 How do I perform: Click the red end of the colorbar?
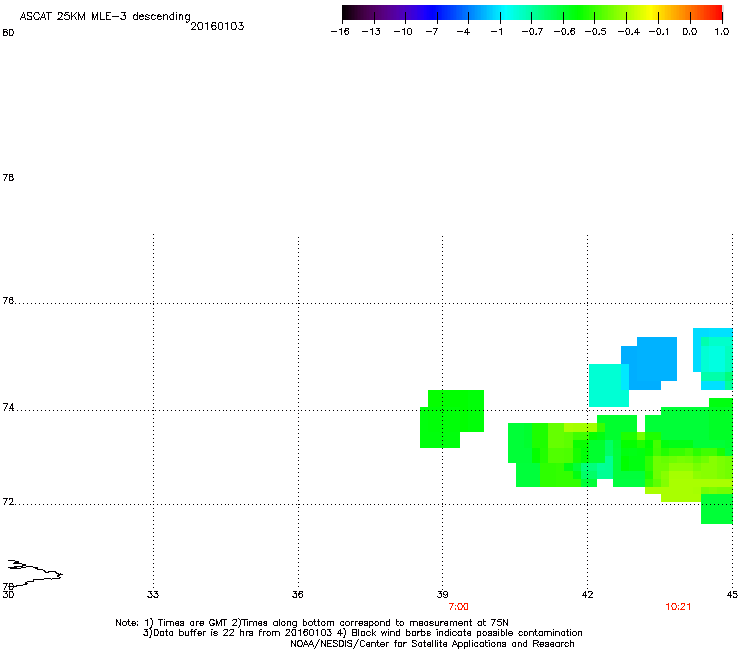(713, 12)
